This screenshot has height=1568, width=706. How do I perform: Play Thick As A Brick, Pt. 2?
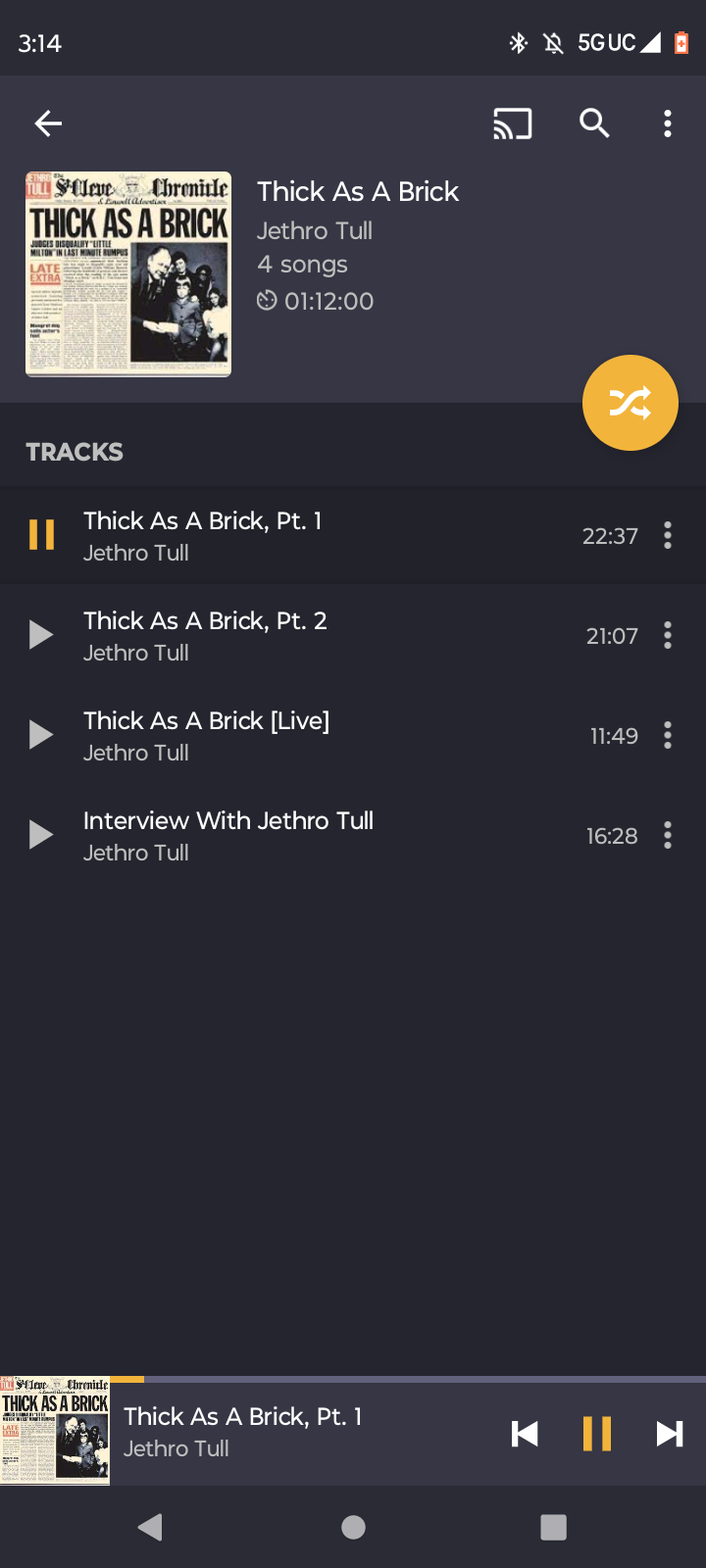pyautogui.click(x=41, y=635)
